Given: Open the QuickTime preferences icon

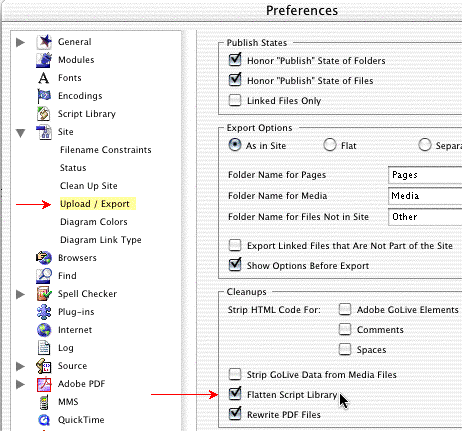Looking at the screenshot, I should tap(44, 420).
